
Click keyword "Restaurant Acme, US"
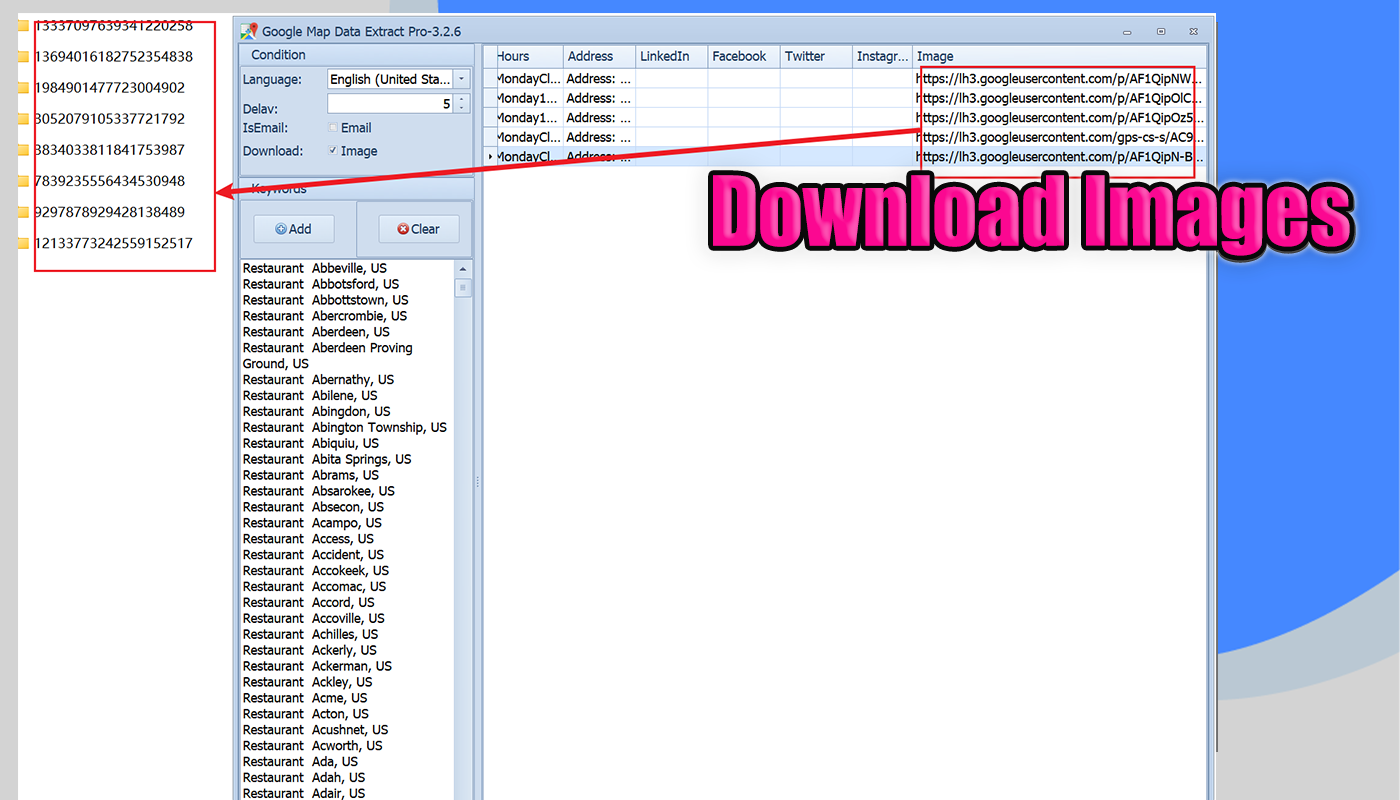pos(305,700)
